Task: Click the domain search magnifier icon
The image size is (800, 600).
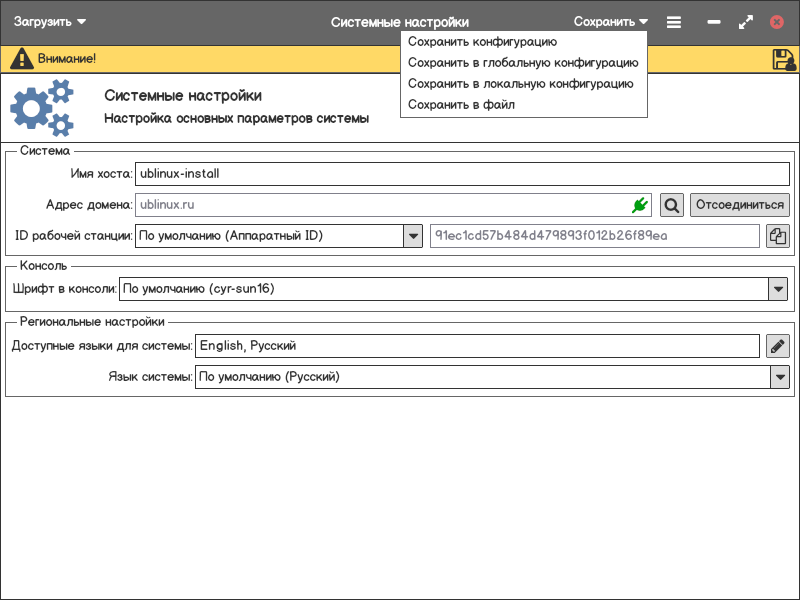Action: coord(672,205)
